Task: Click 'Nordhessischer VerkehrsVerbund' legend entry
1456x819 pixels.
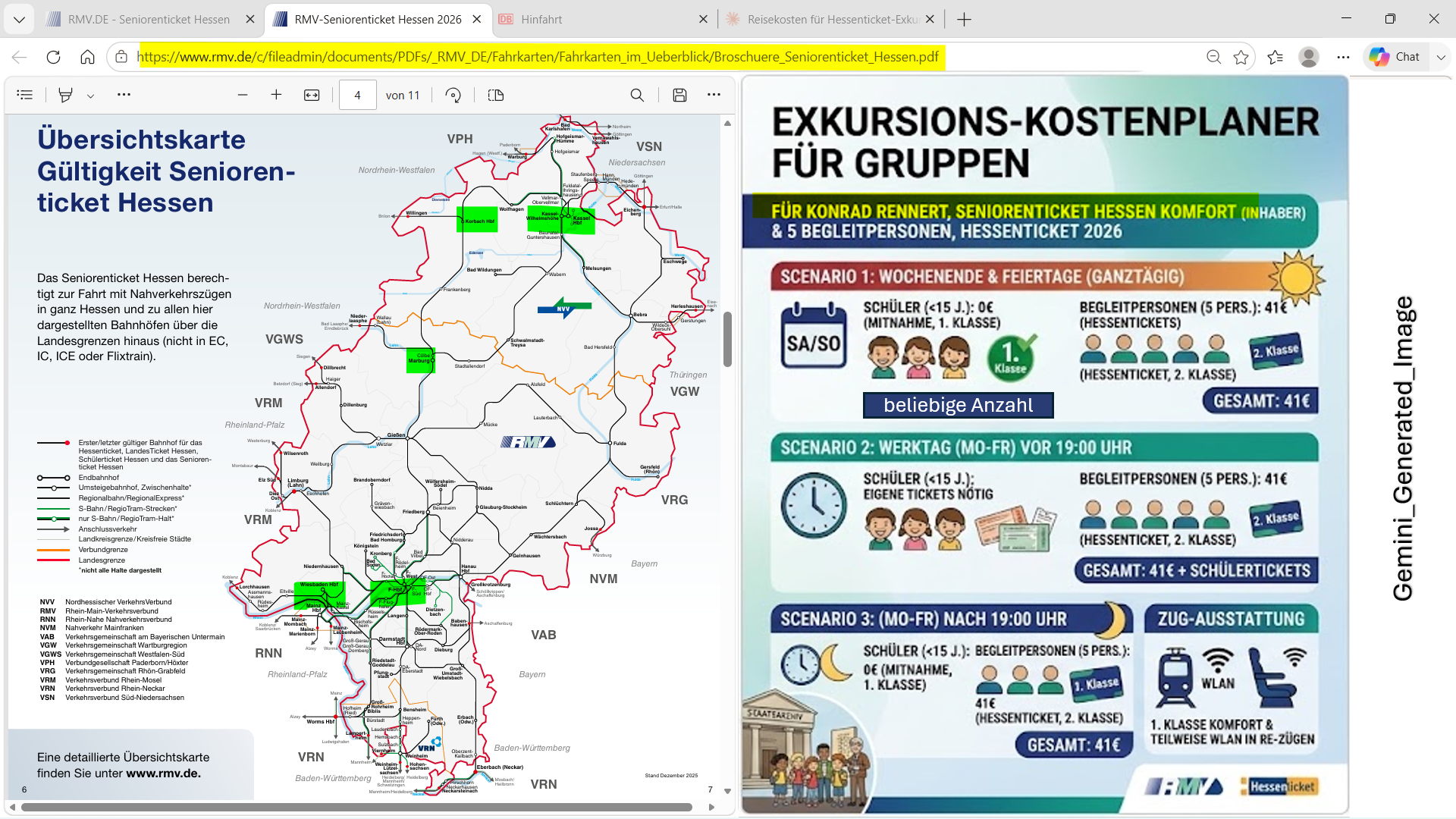Action: [x=118, y=602]
